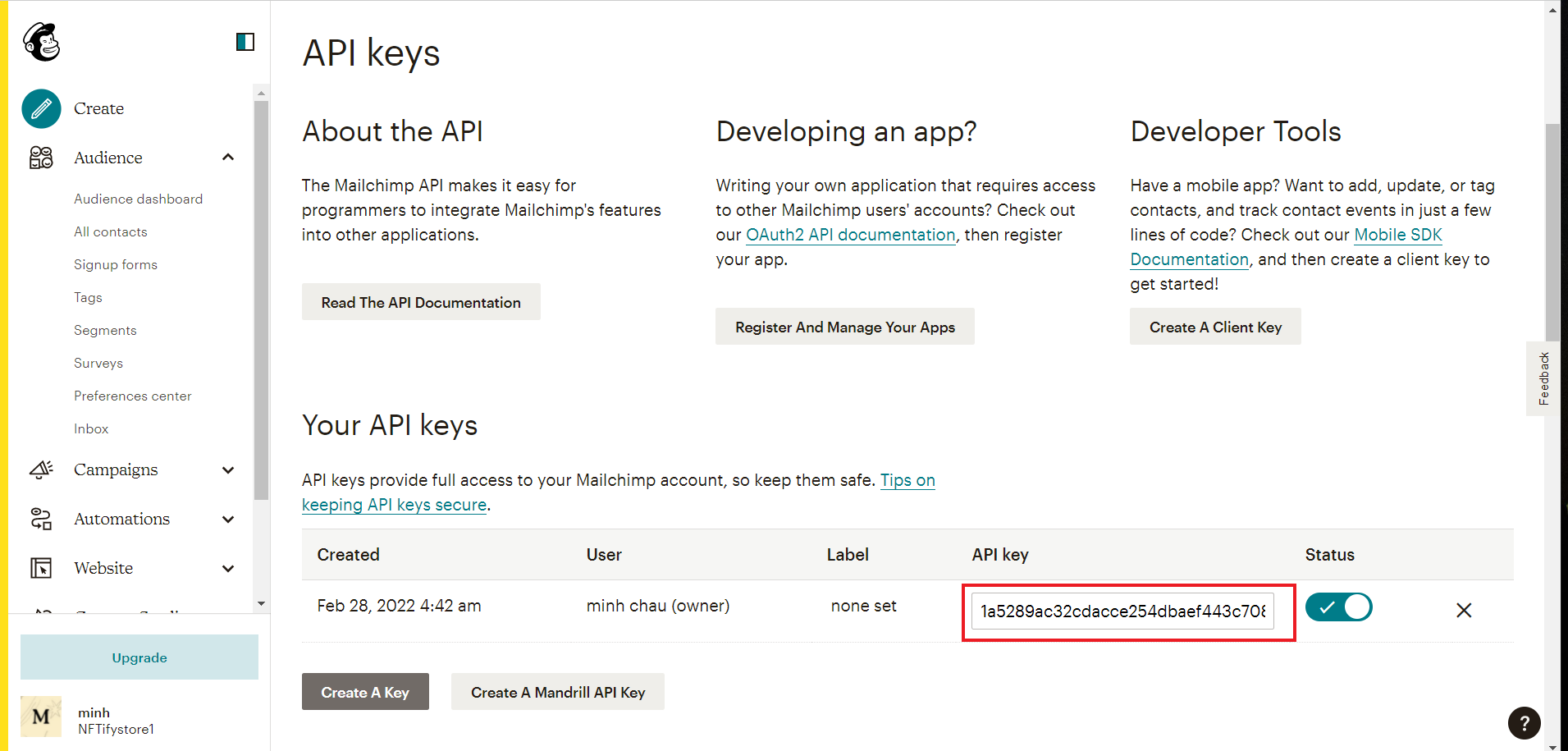Expand the Website menu chevron
This screenshot has height=751, width=1568.
[228, 568]
